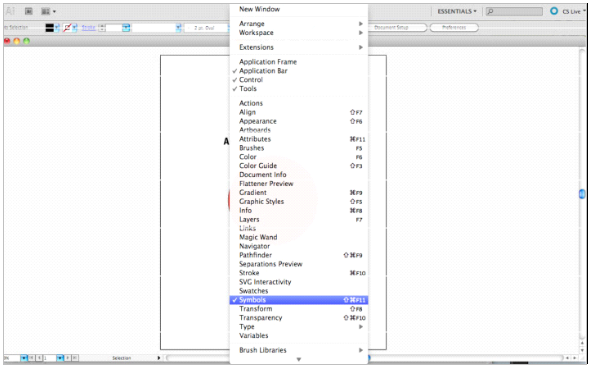Open the Swatches panel
590x367 pixels.
coord(299,291)
